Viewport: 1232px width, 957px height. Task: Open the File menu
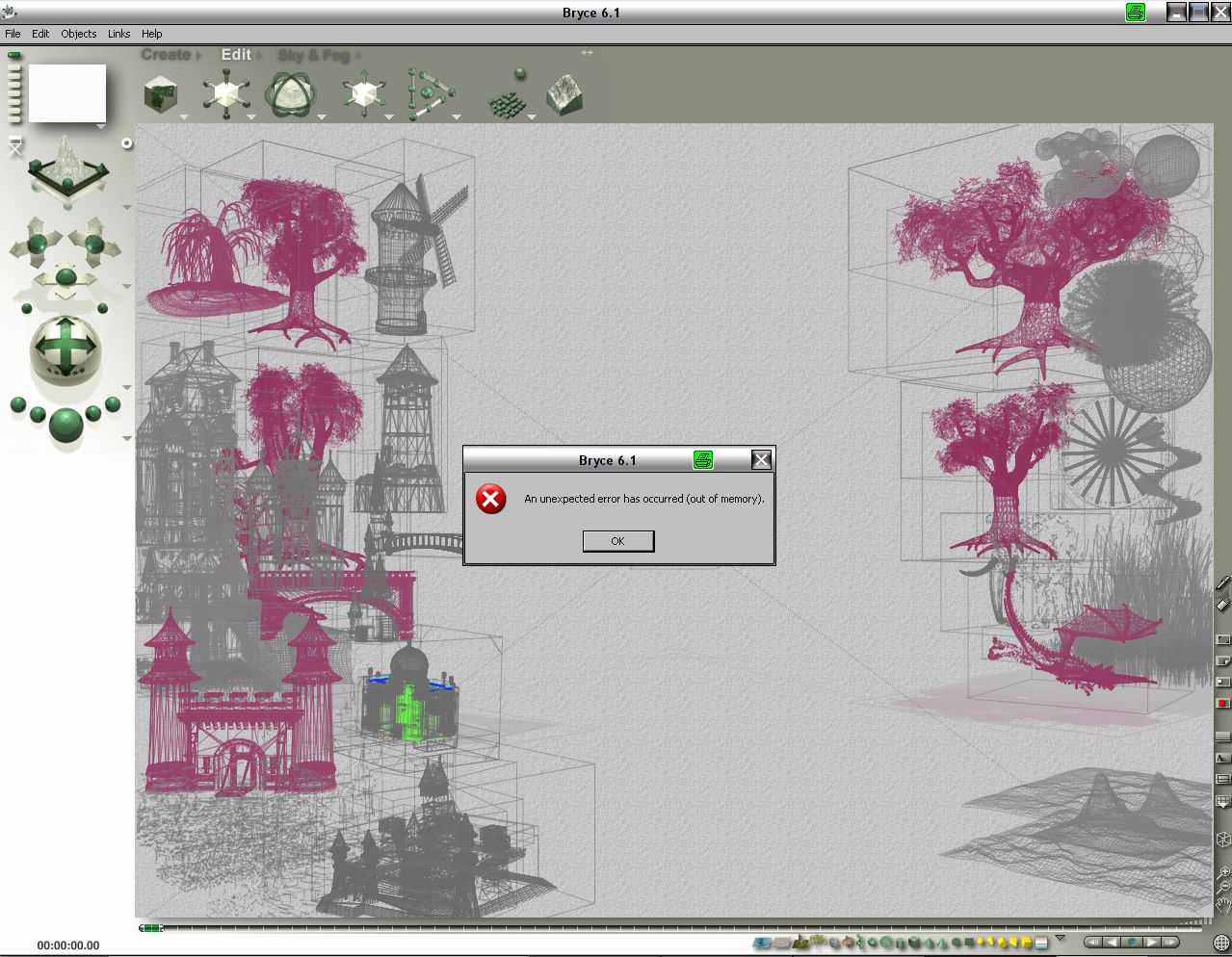[13, 33]
